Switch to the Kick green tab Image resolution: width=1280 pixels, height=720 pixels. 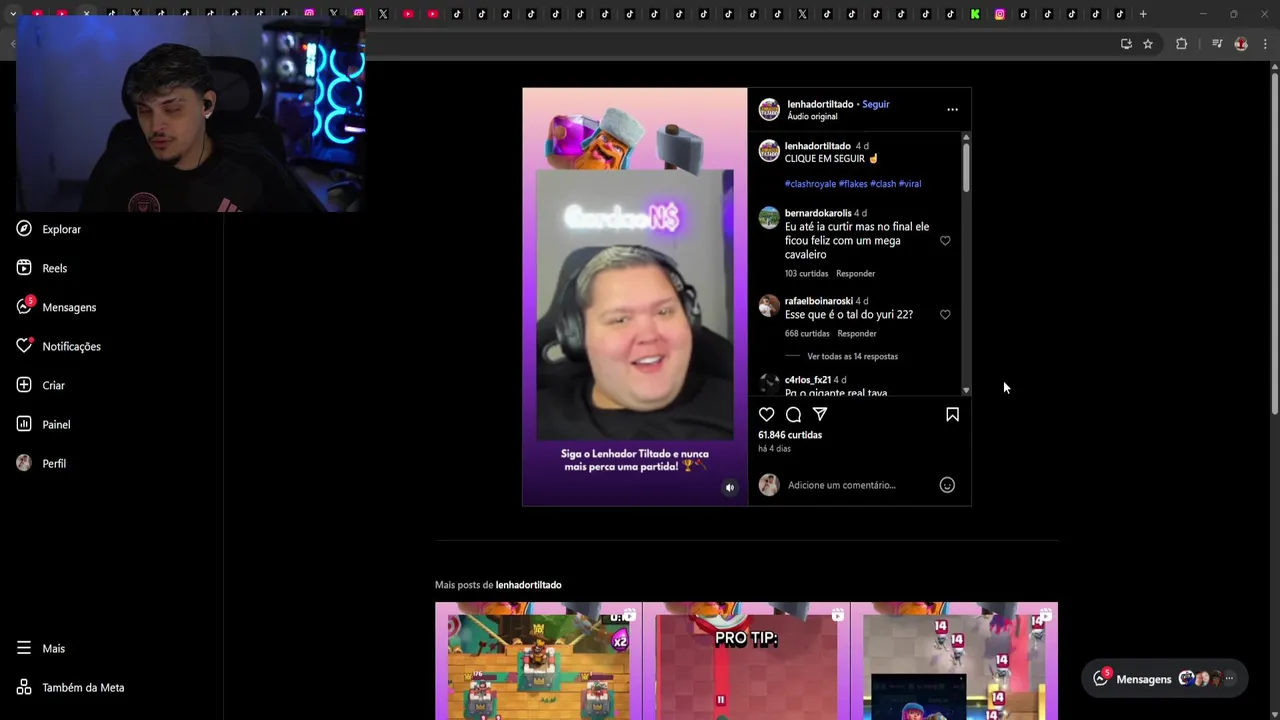pyautogui.click(x=975, y=14)
